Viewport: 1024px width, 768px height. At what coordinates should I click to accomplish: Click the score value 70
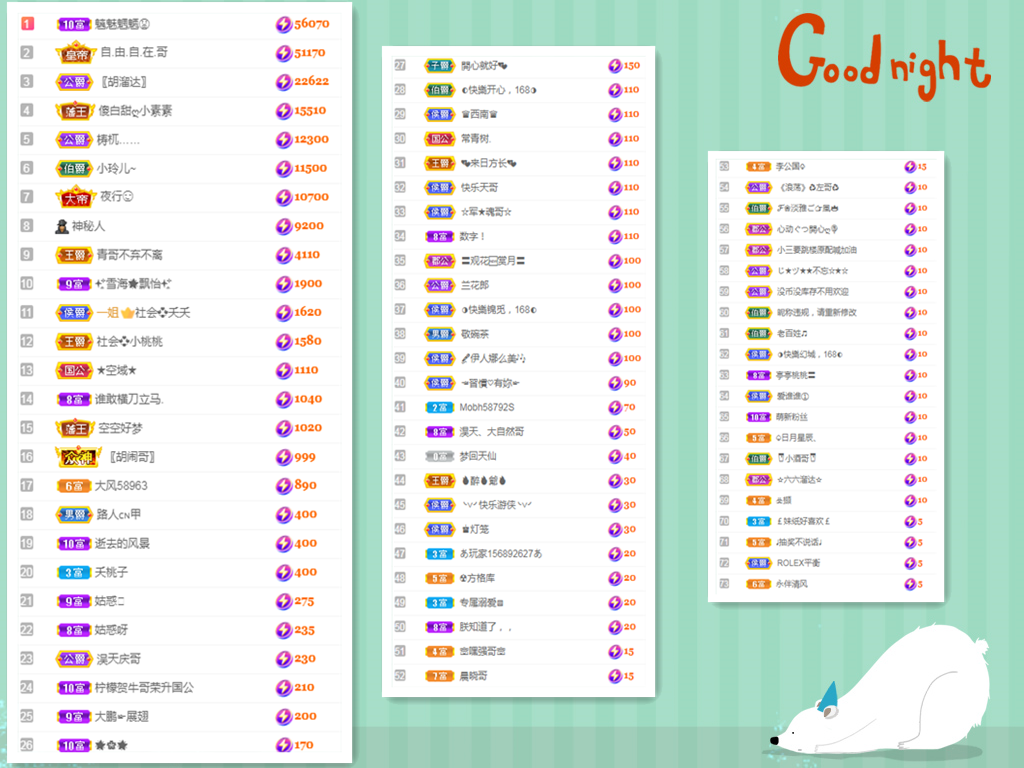click(x=630, y=408)
